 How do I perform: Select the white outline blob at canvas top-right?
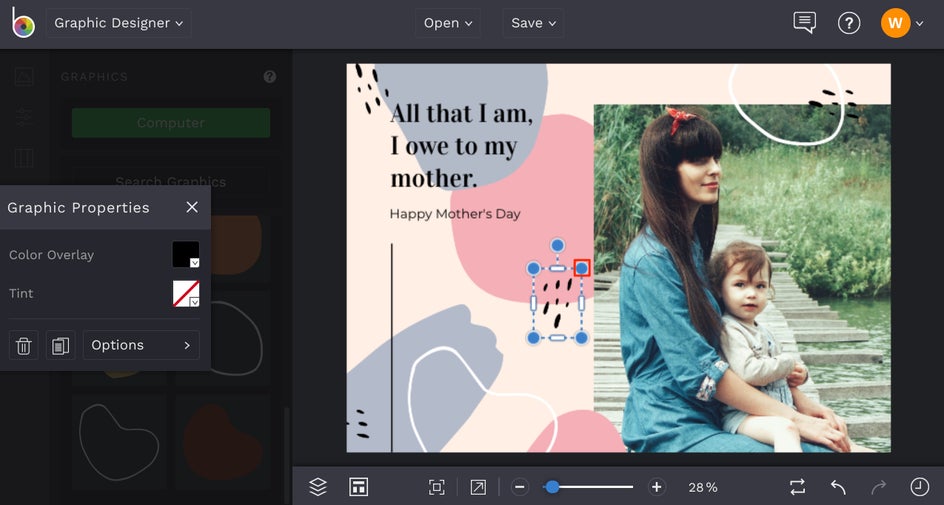point(786,104)
